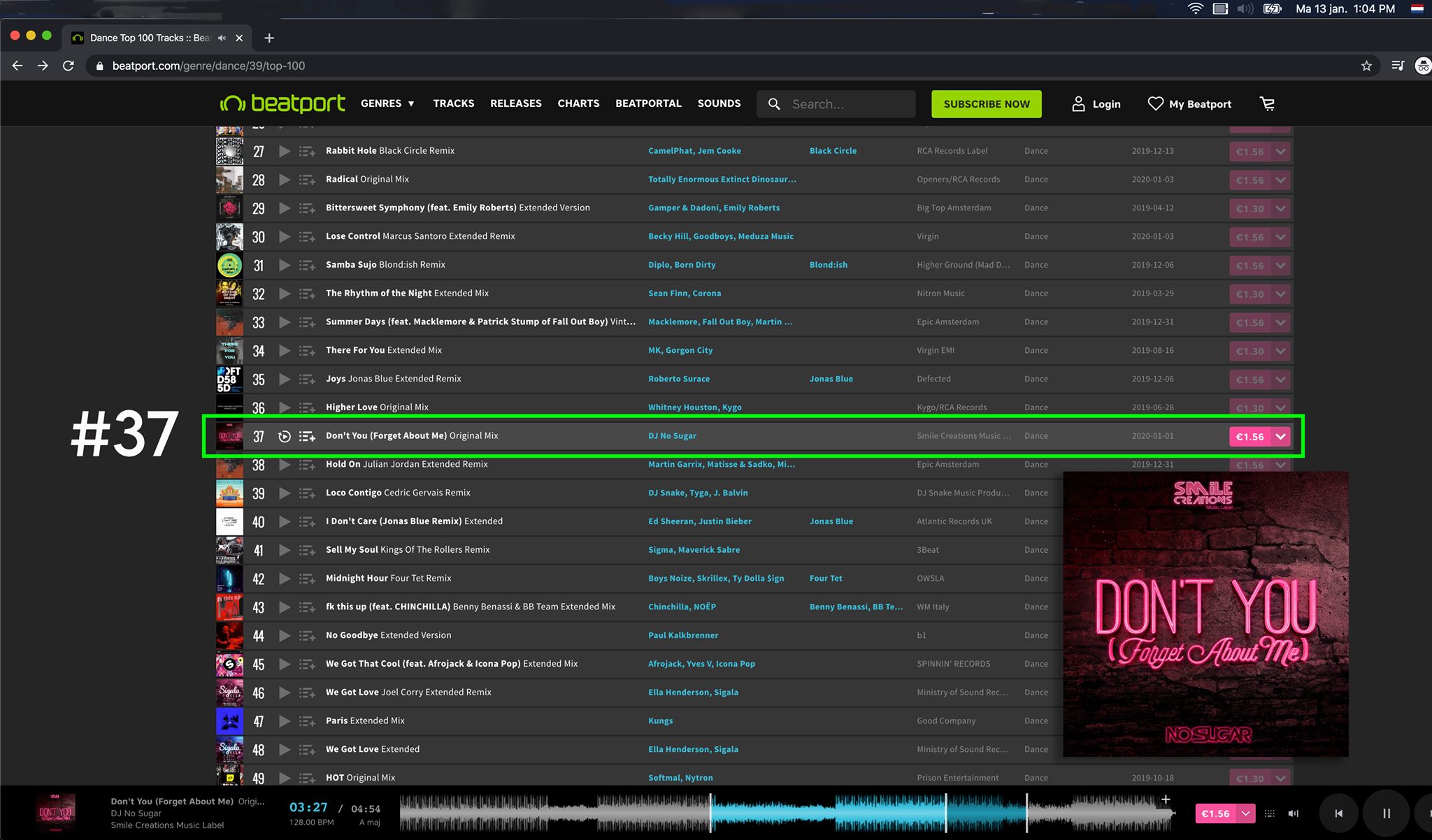Open My Beatport
The width and height of the screenshot is (1432, 840).
(x=1189, y=104)
